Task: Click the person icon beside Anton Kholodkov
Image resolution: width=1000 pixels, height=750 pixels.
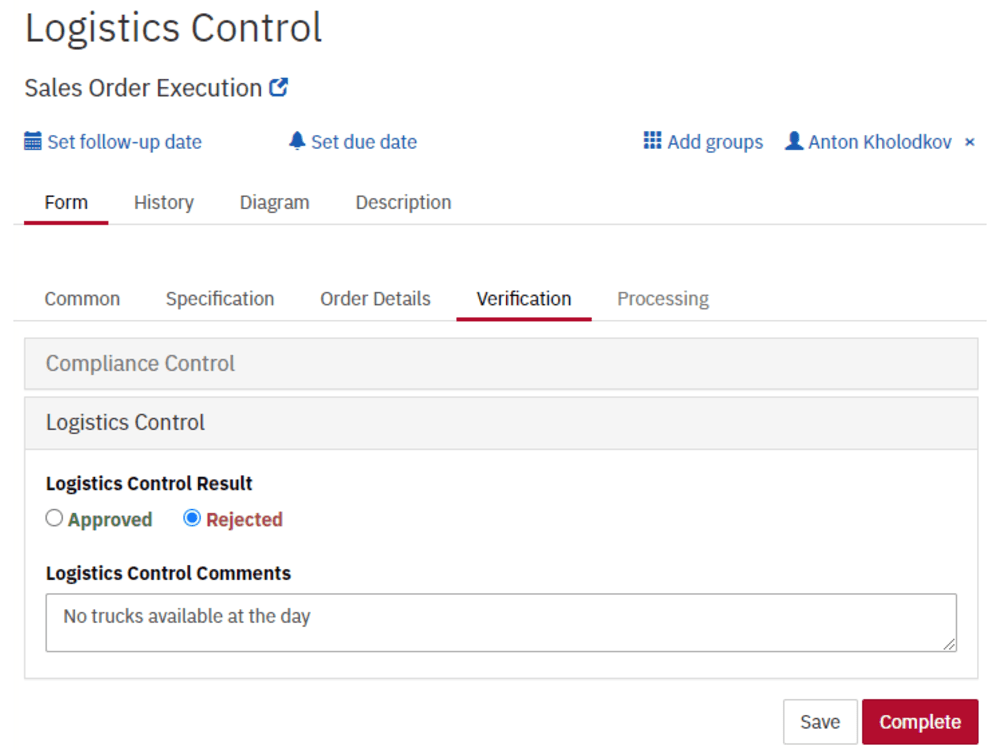Action: pos(793,141)
